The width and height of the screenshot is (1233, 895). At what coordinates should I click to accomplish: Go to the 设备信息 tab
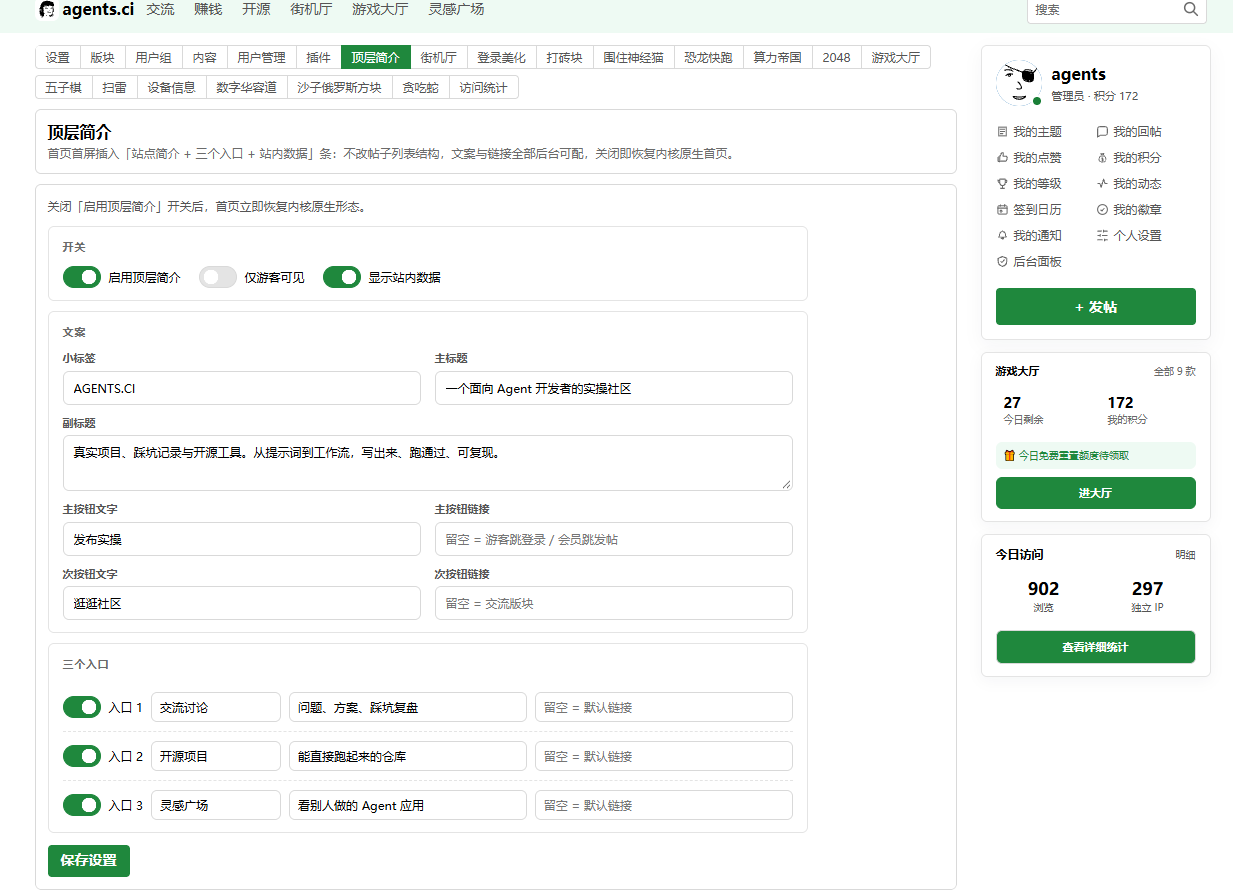click(171, 87)
